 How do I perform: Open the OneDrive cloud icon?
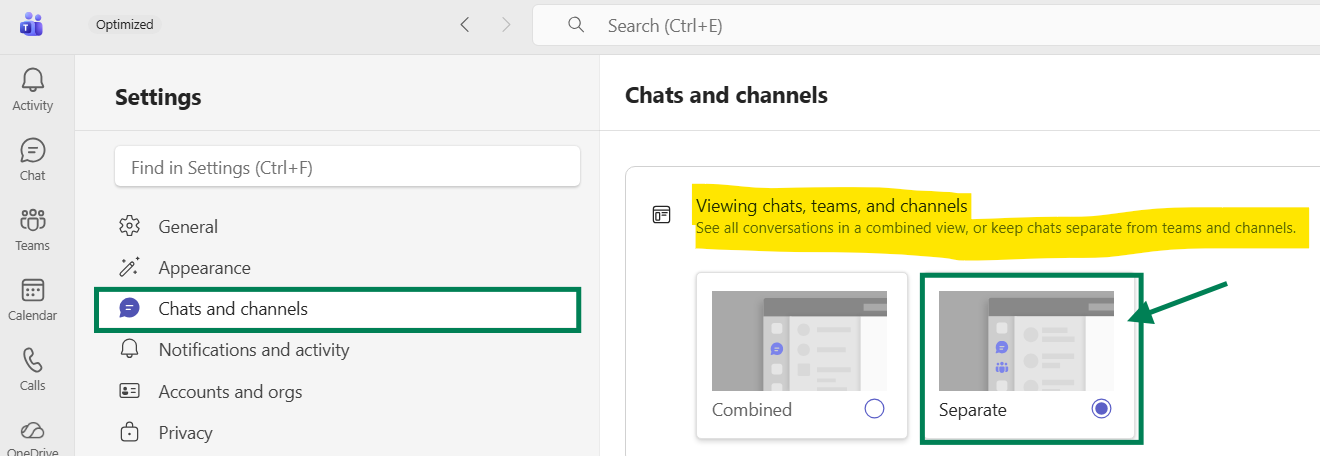pos(33,431)
